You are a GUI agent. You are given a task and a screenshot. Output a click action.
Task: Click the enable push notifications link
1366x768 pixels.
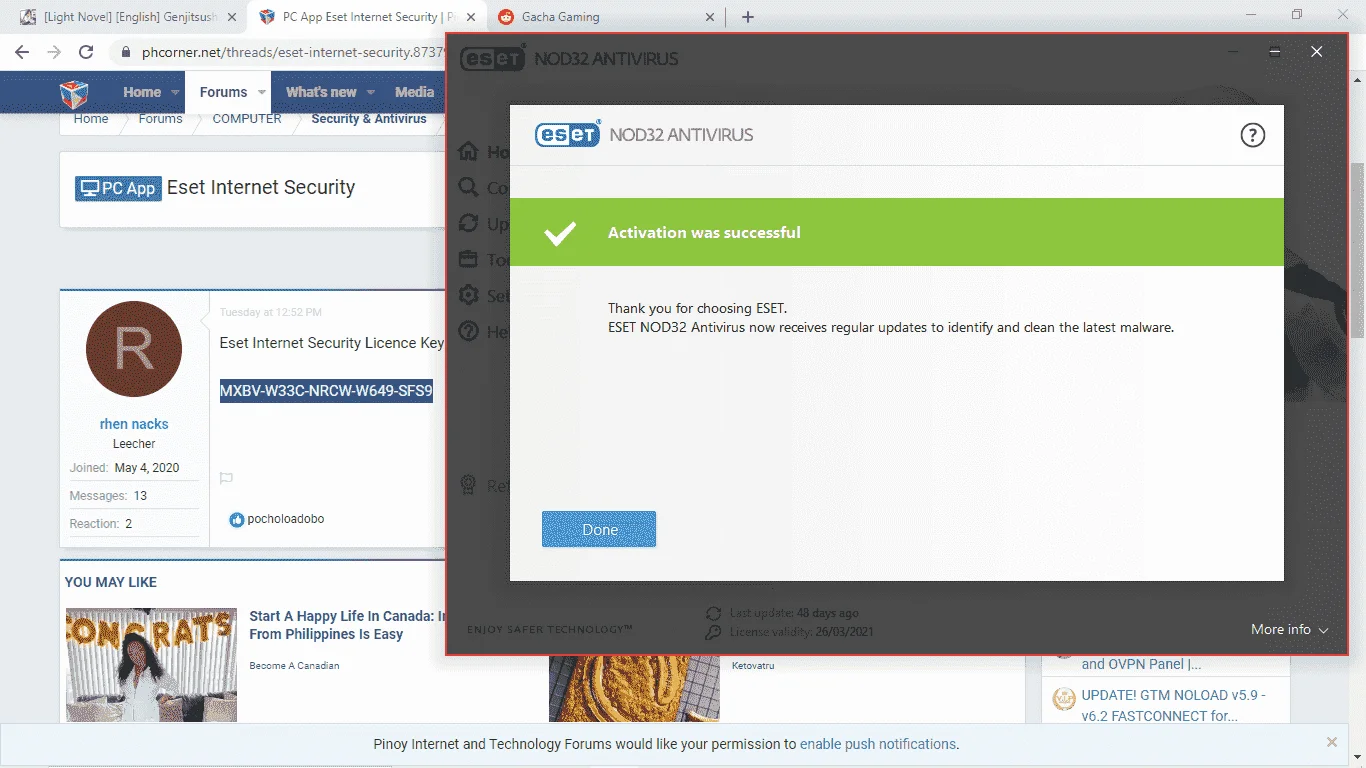[x=879, y=744]
